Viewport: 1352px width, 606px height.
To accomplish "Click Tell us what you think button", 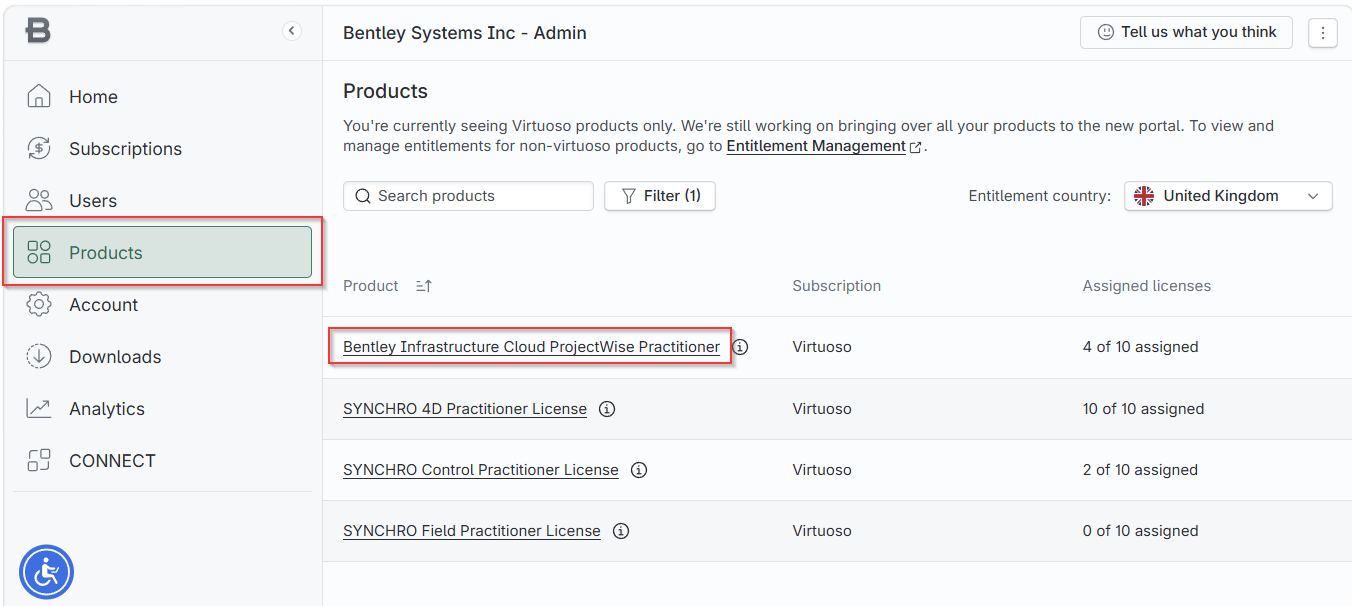I will click(x=1186, y=32).
